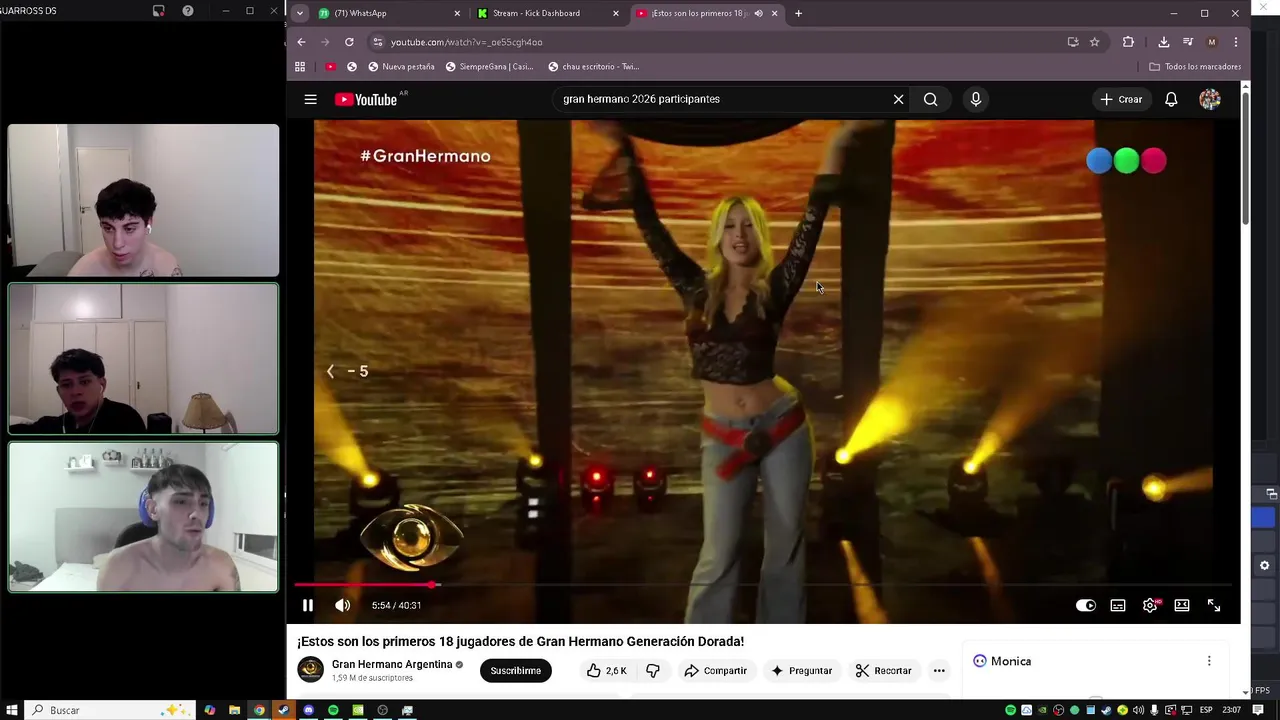This screenshot has width=1280, height=720.
Task: Open Chrome three-dot menu
Action: point(1236,42)
